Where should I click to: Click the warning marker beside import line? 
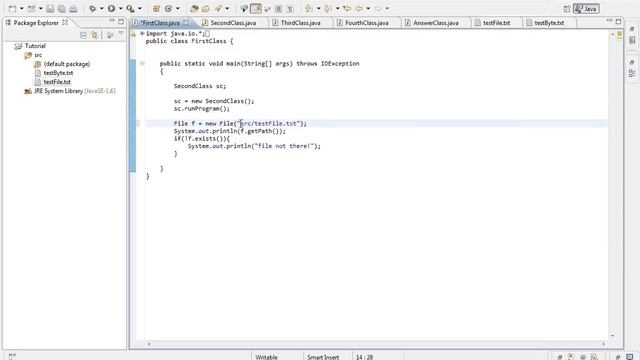point(133,34)
